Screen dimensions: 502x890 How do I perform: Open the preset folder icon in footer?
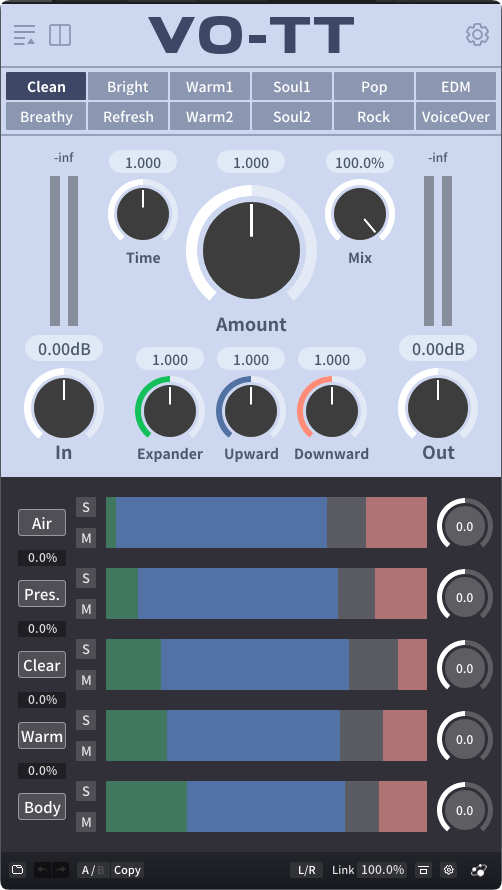point(18,870)
